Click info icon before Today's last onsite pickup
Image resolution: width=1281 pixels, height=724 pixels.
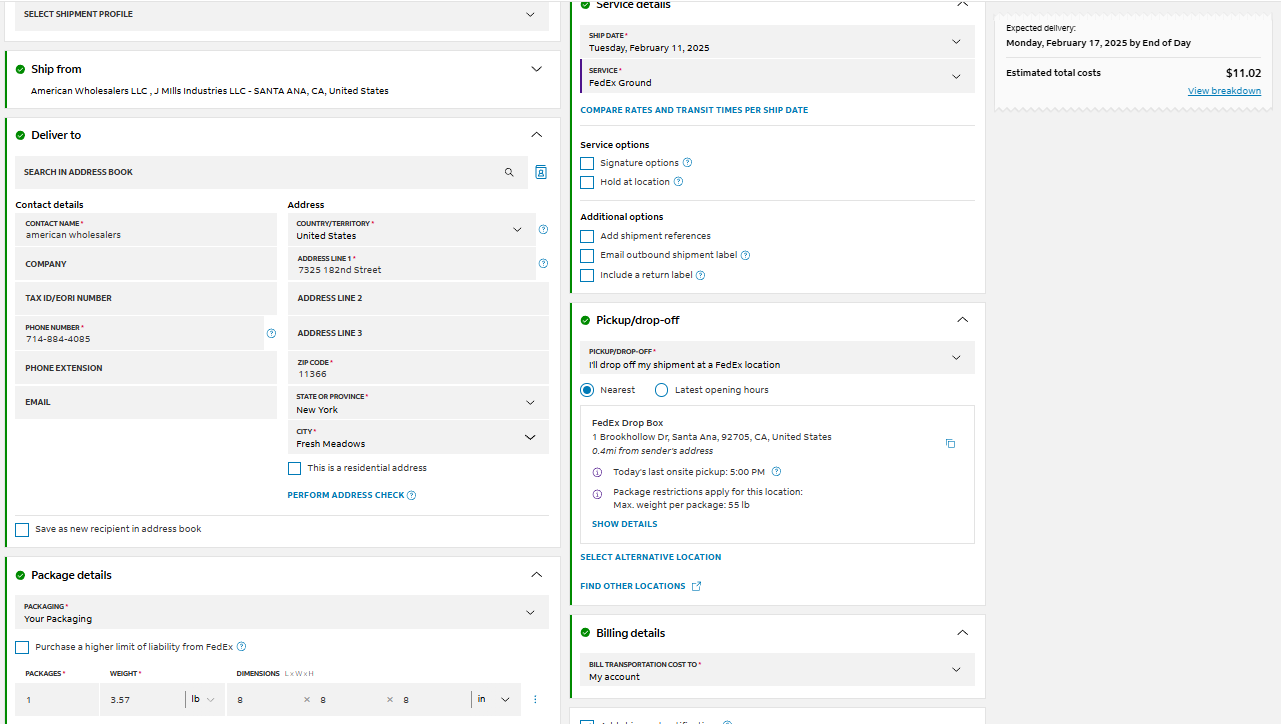[598, 472]
